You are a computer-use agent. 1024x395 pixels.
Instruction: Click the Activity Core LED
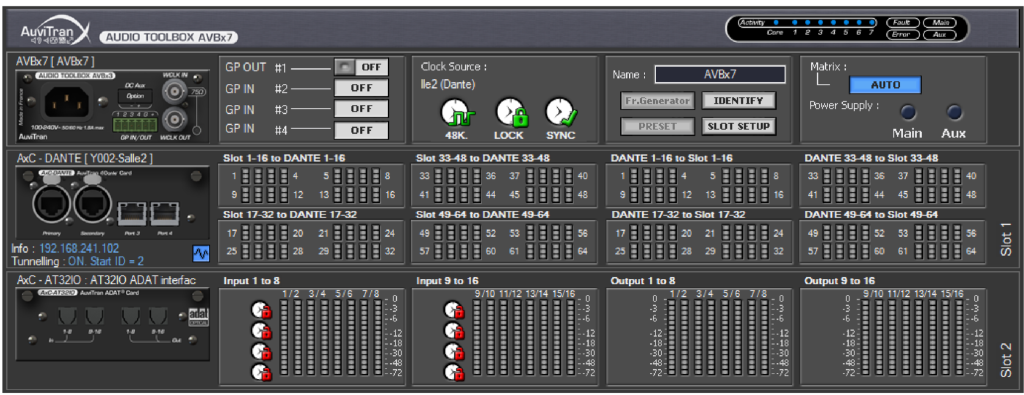pos(776,22)
